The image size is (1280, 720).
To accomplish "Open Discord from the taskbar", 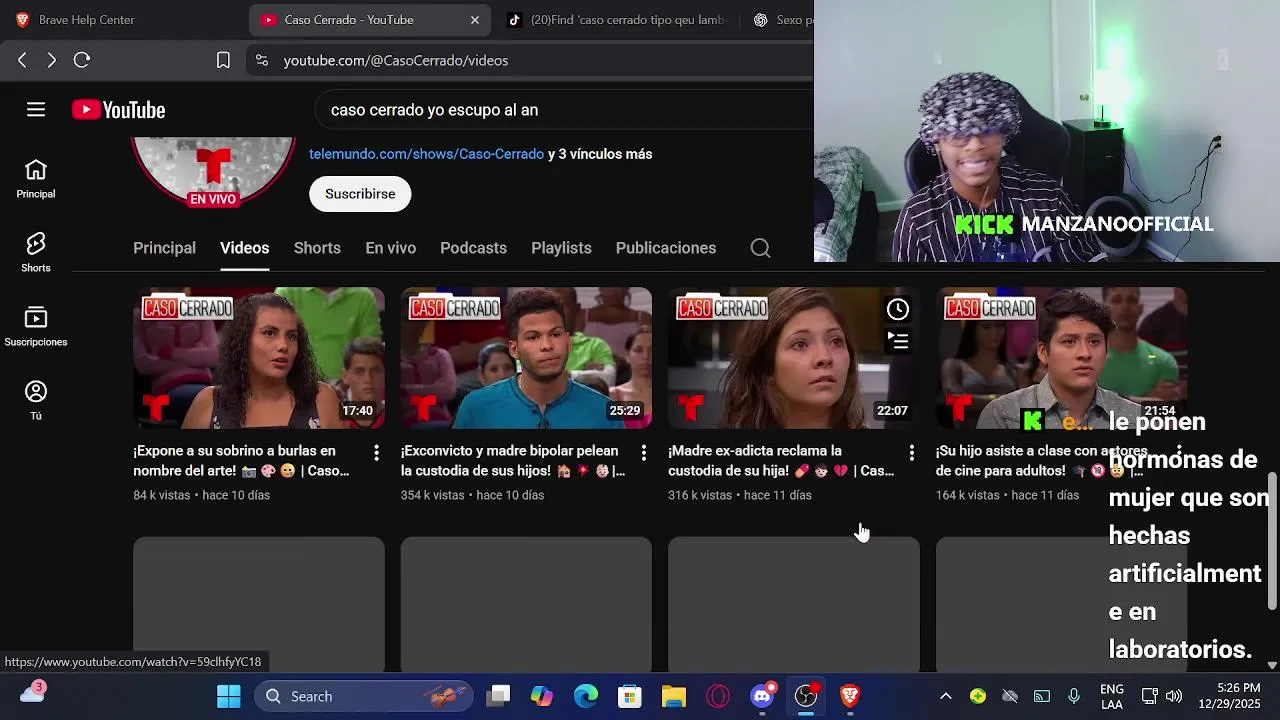I will pyautogui.click(x=762, y=696).
